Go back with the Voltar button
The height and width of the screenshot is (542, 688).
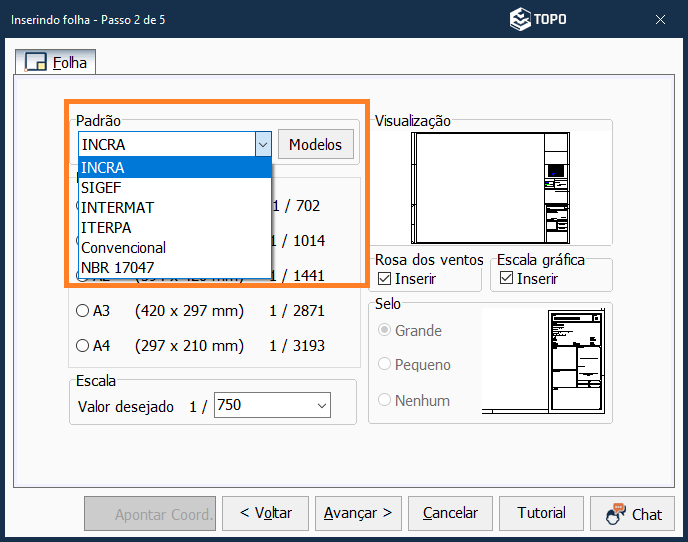265,513
